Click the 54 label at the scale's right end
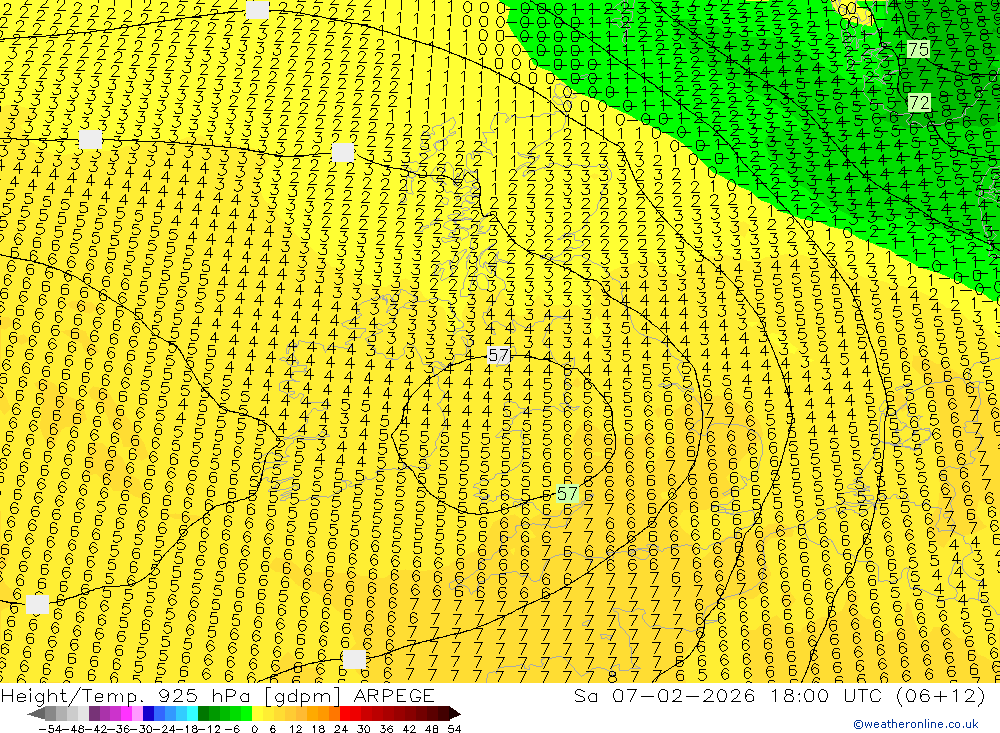This screenshot has height=733, width=1000. coord(454,729)
